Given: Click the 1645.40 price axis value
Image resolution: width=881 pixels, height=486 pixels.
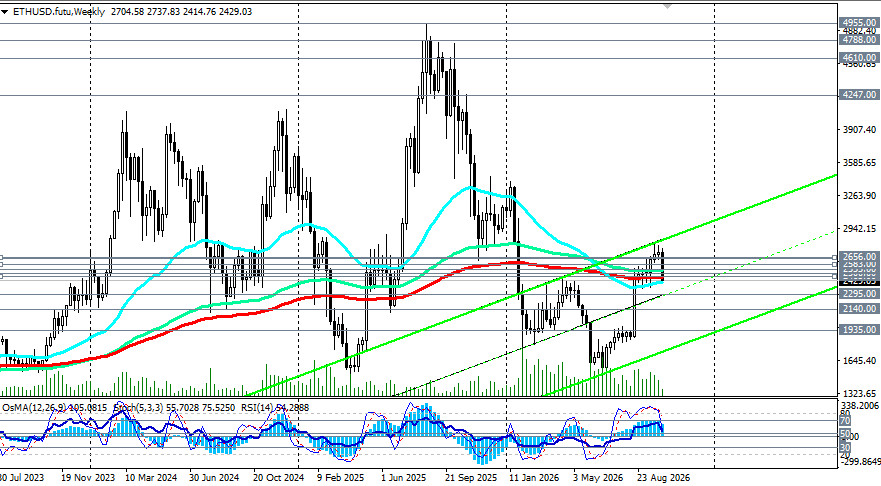Looking at the screenshot, I should tap(859, 360).
